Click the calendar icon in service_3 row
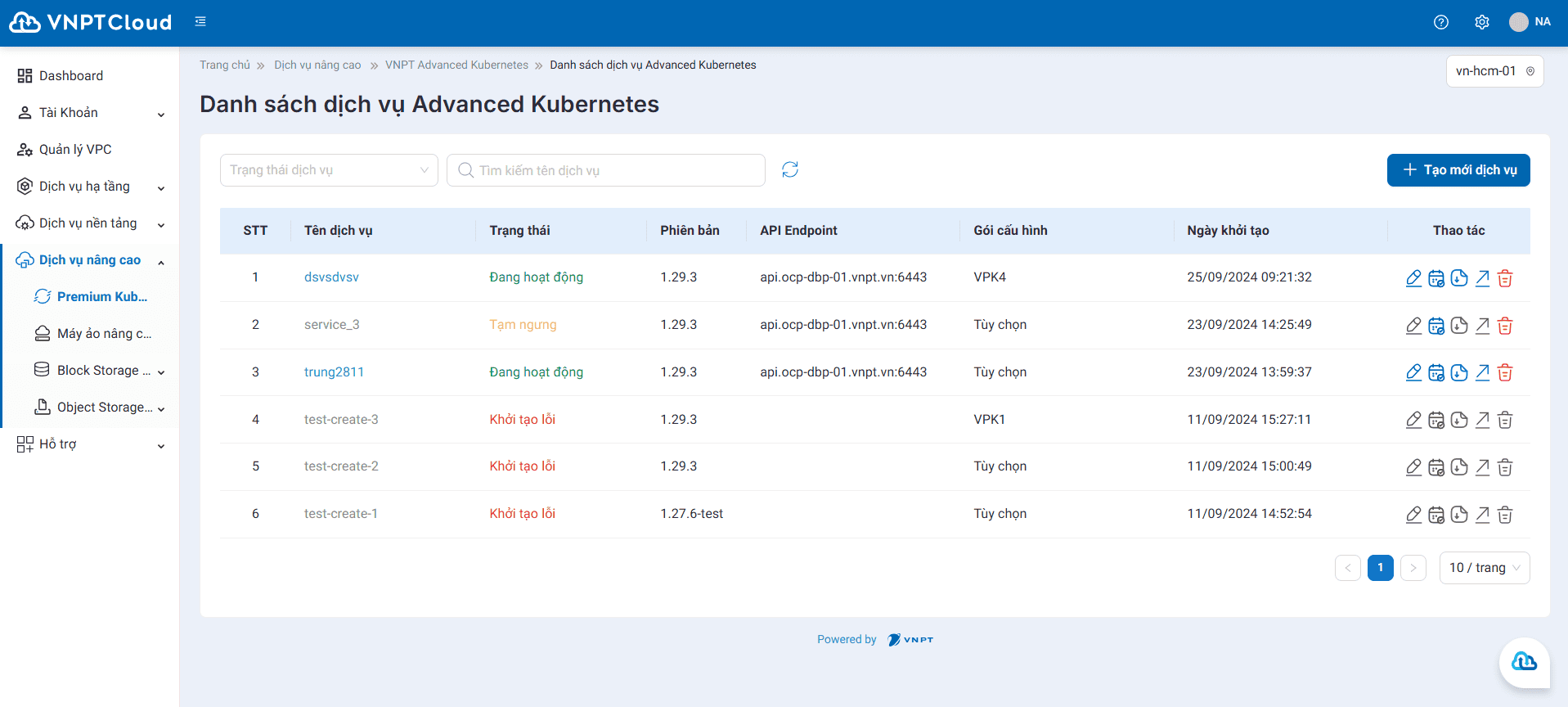 [x=1436, y=326]
